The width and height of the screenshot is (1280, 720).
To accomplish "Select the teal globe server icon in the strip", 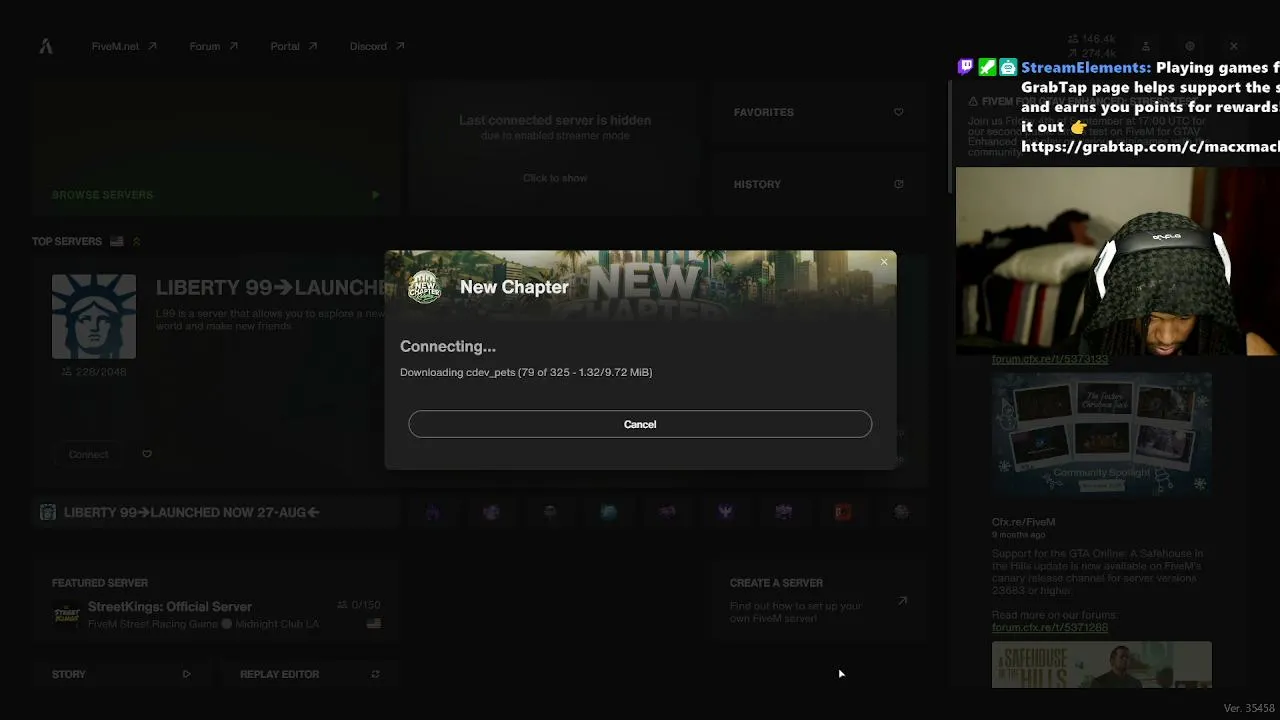I will click(x=608, y=512).
